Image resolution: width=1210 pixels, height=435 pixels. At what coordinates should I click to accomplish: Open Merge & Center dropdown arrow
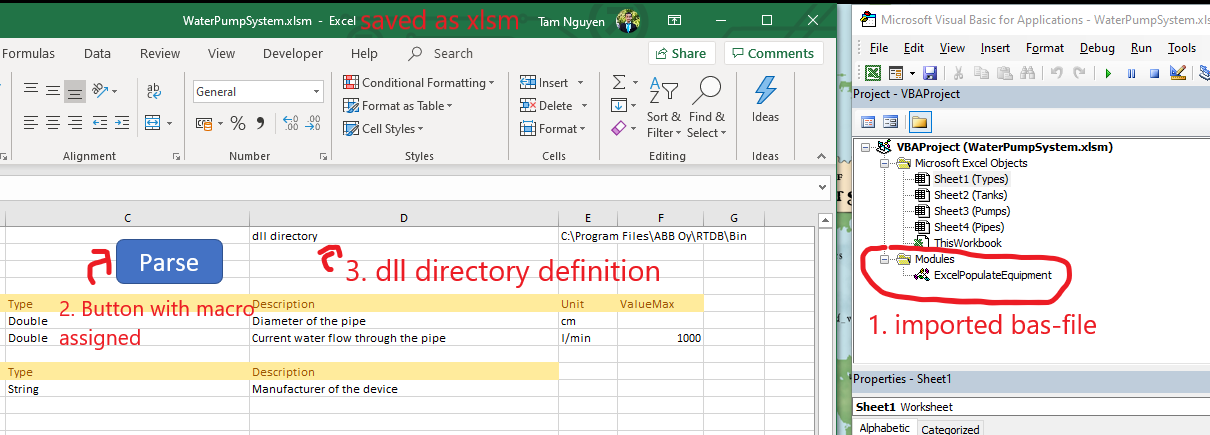tap(168, 123)
